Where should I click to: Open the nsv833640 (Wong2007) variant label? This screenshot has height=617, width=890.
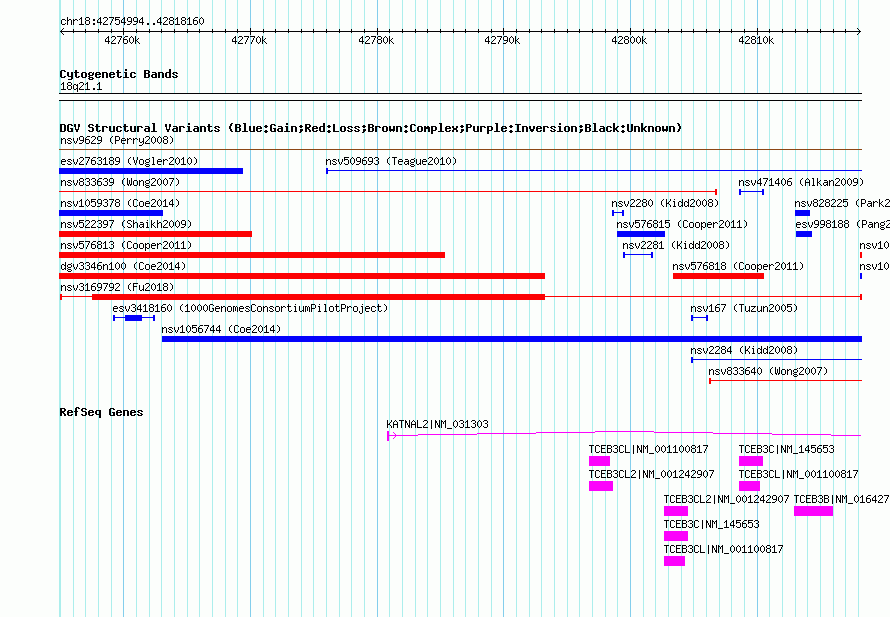click(768, 371)
